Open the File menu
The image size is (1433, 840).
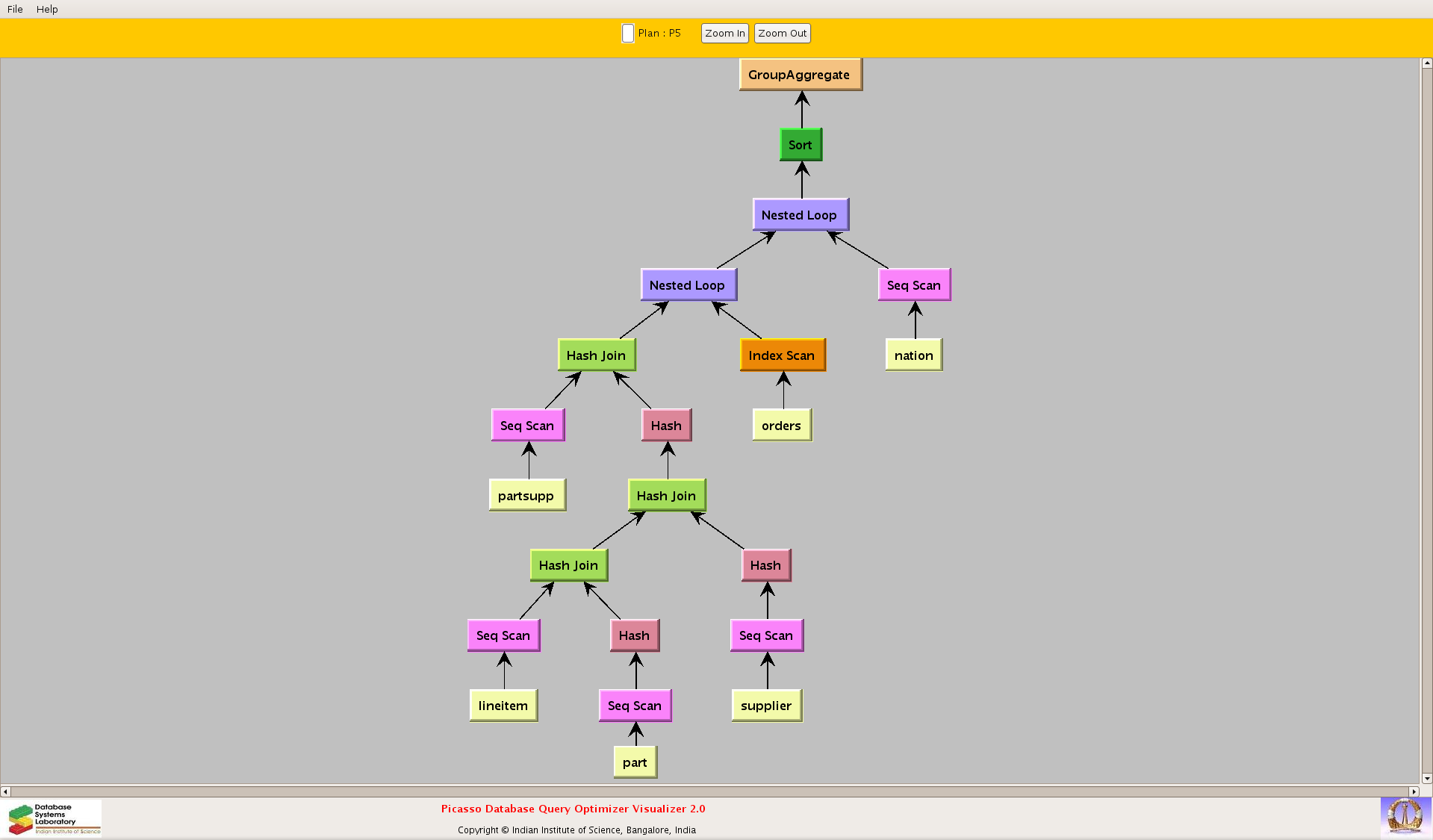tap(15, 9)
